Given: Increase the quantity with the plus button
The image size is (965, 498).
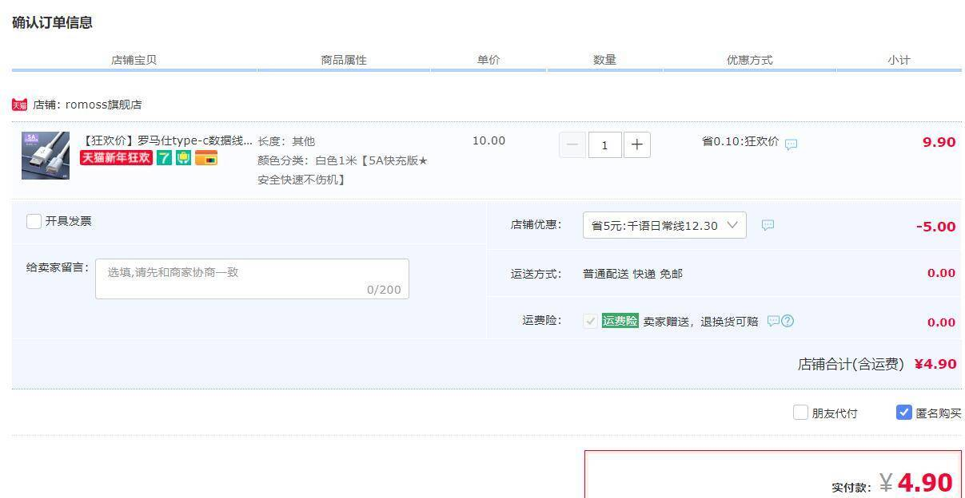Looking at the screenshot, I should pyautogui.click(x=636, y=145).
